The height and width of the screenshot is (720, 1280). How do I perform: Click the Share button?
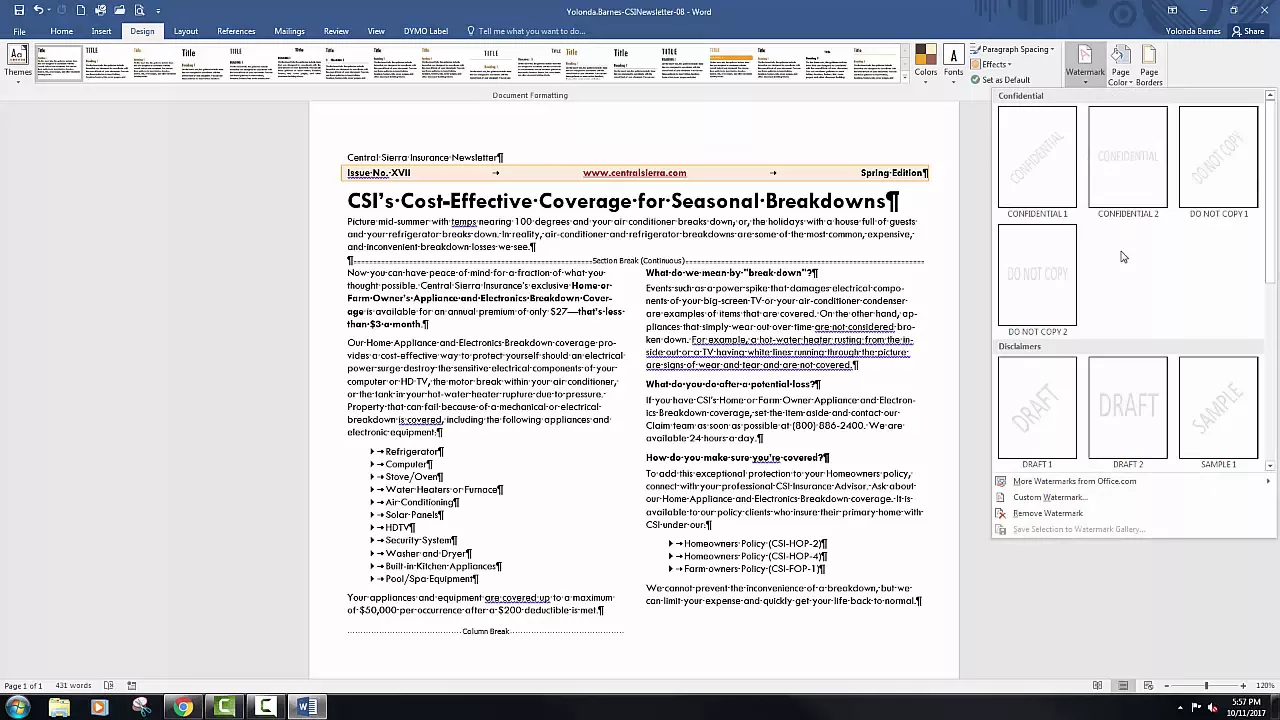[1248, 31]
